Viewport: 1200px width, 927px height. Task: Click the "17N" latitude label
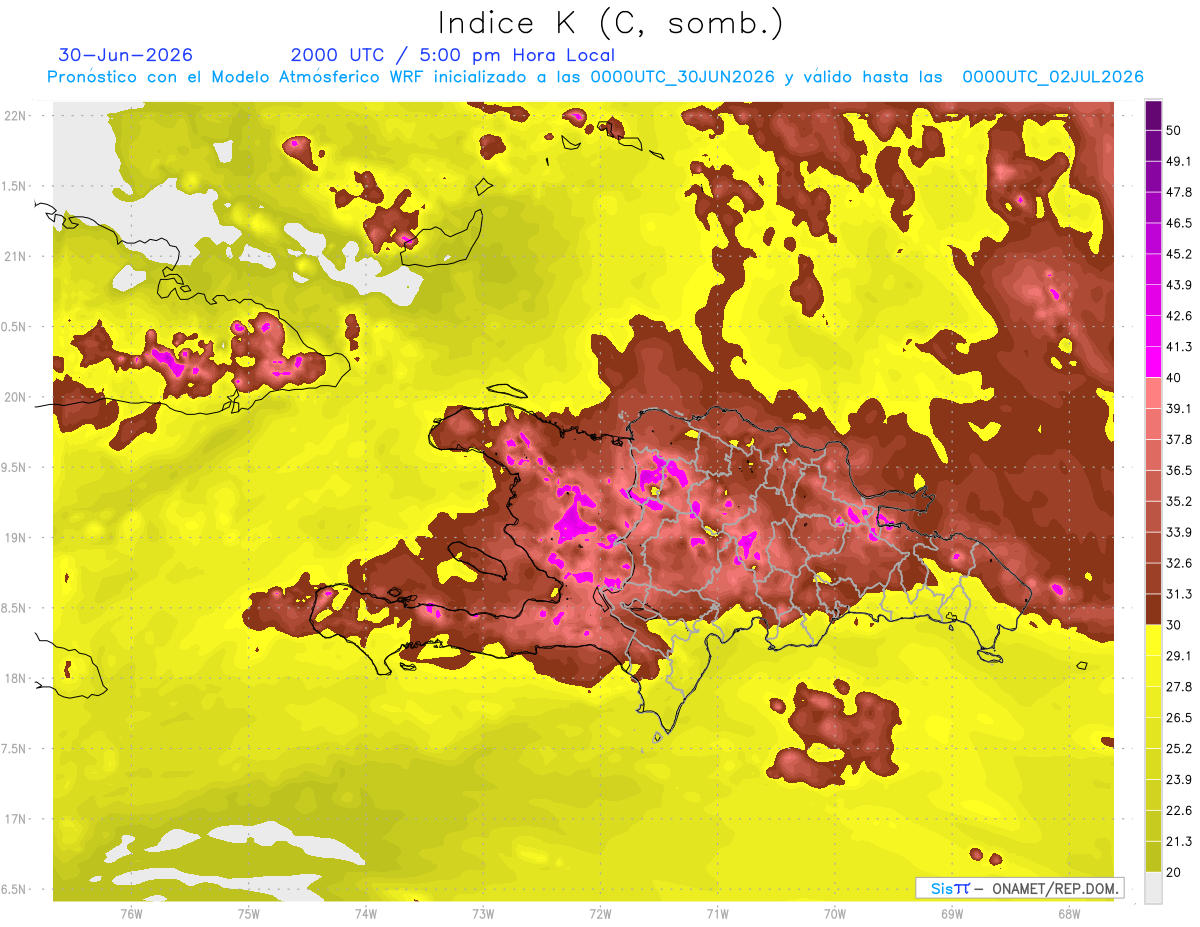[x=17, y=819]
